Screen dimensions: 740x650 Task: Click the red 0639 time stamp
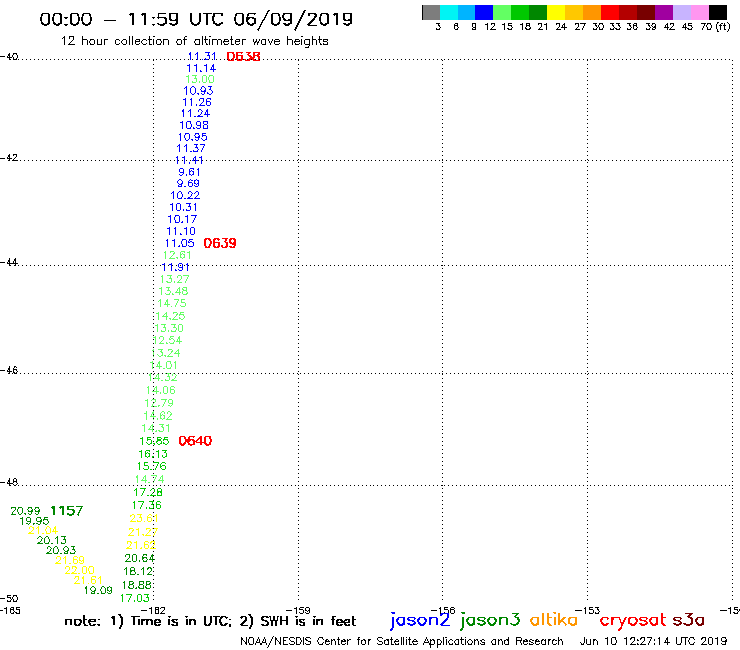pyautogui.click(x=220, y=243)
